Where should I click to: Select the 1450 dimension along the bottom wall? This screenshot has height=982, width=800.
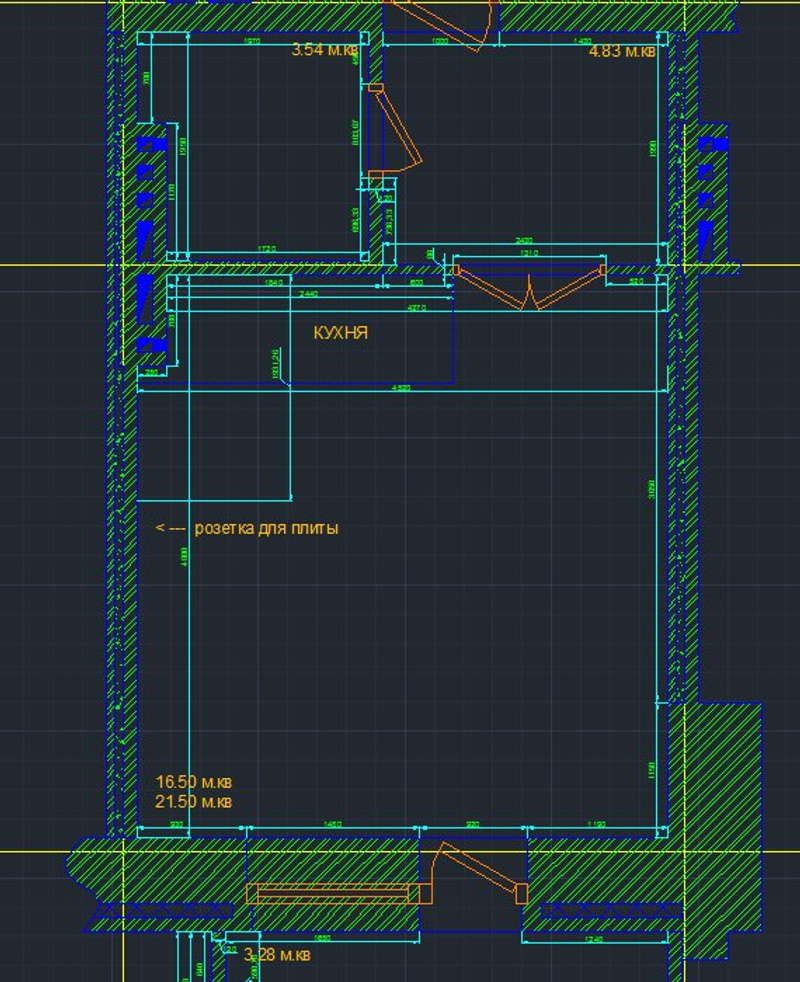(331, 825)
